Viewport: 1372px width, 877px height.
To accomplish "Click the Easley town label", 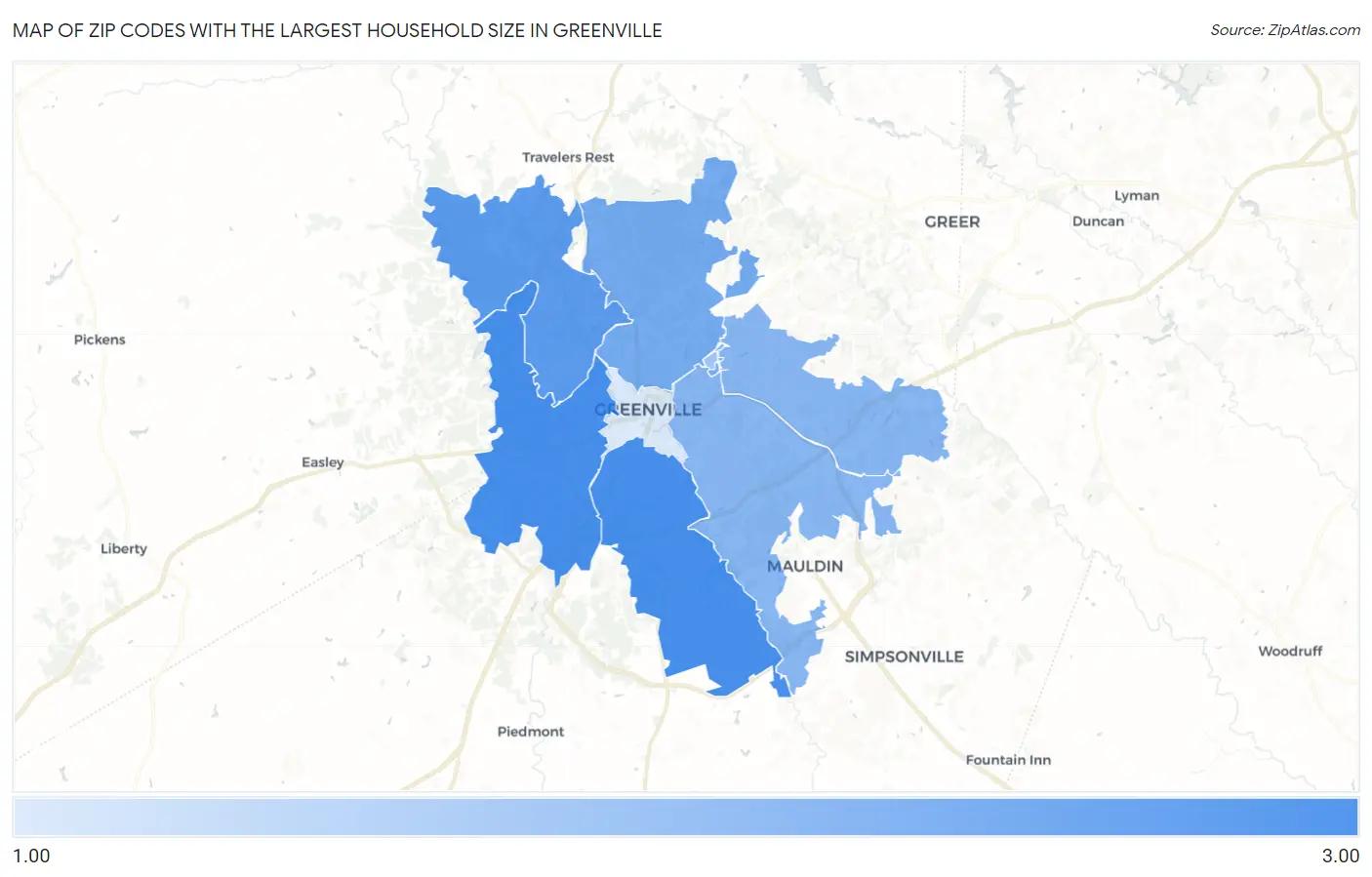I will [323, 462].
